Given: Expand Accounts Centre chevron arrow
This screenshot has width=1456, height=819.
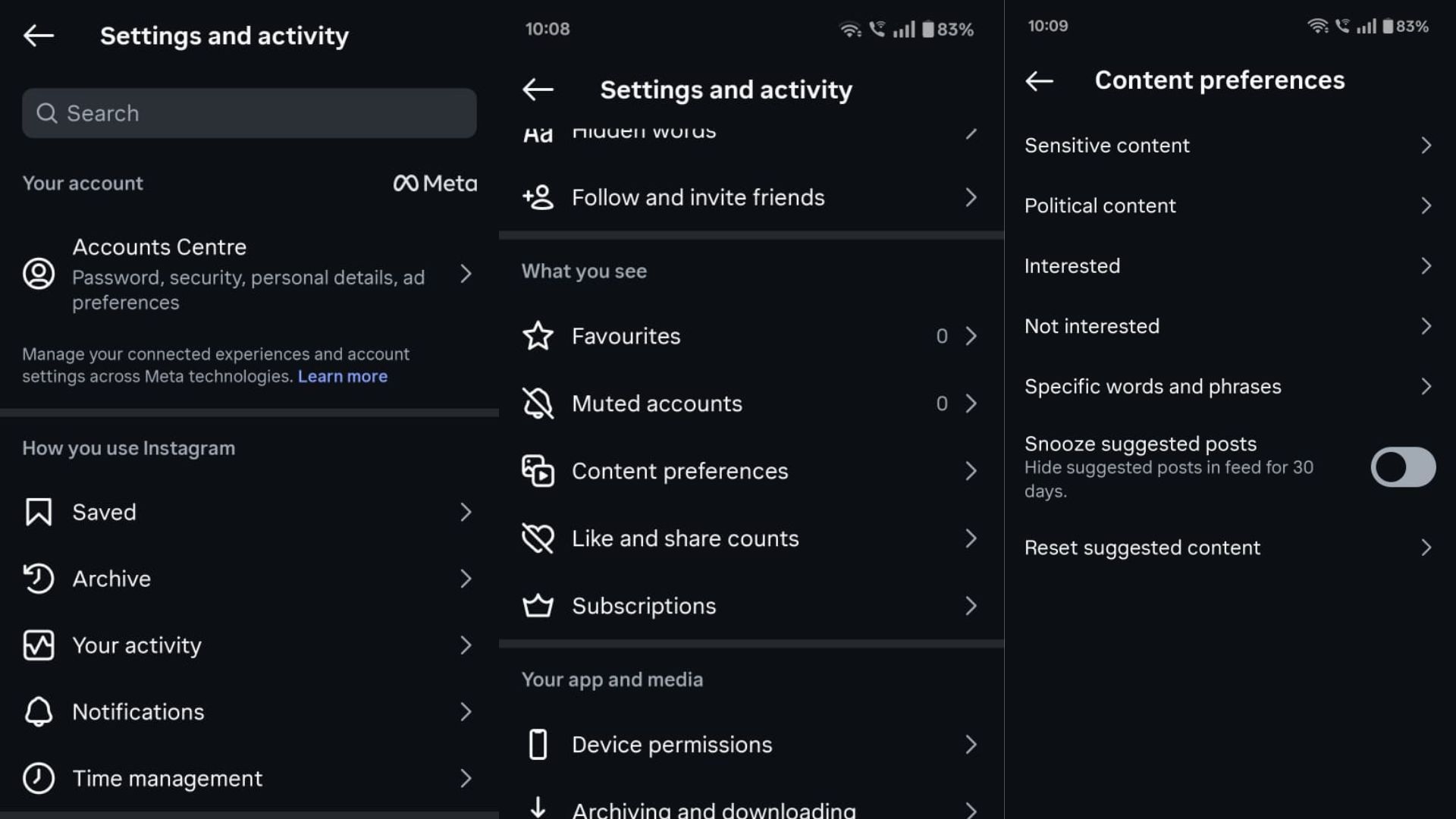Looking at the screenshot, I should [x=466, y=274].
